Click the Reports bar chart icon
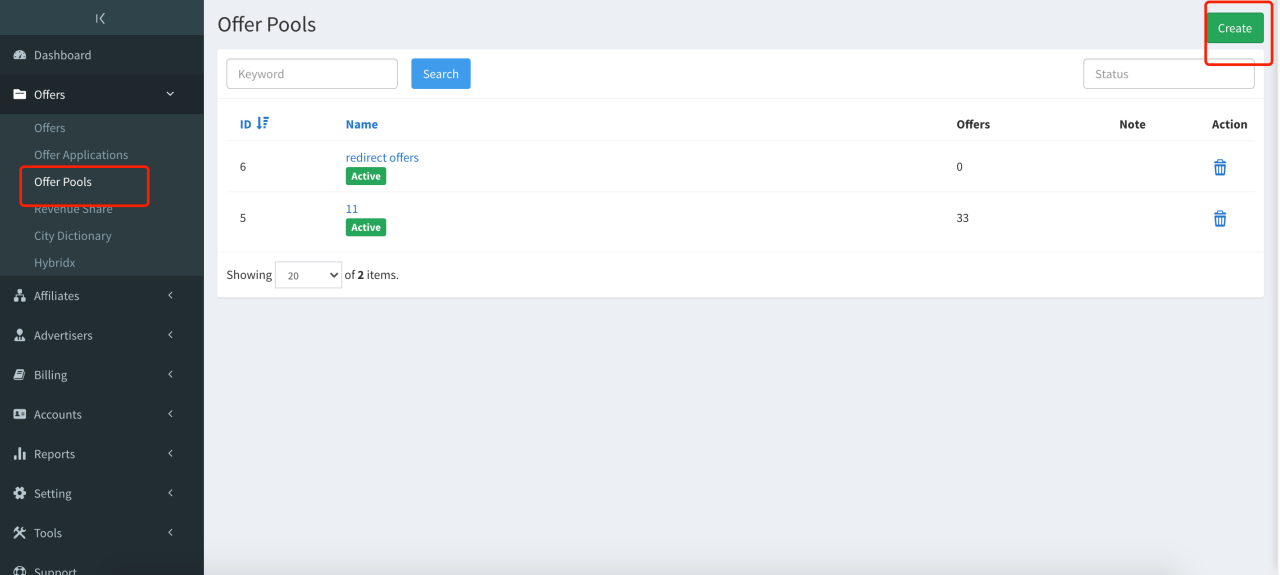The image size is (1280, 575). click(x=19, y=454)
